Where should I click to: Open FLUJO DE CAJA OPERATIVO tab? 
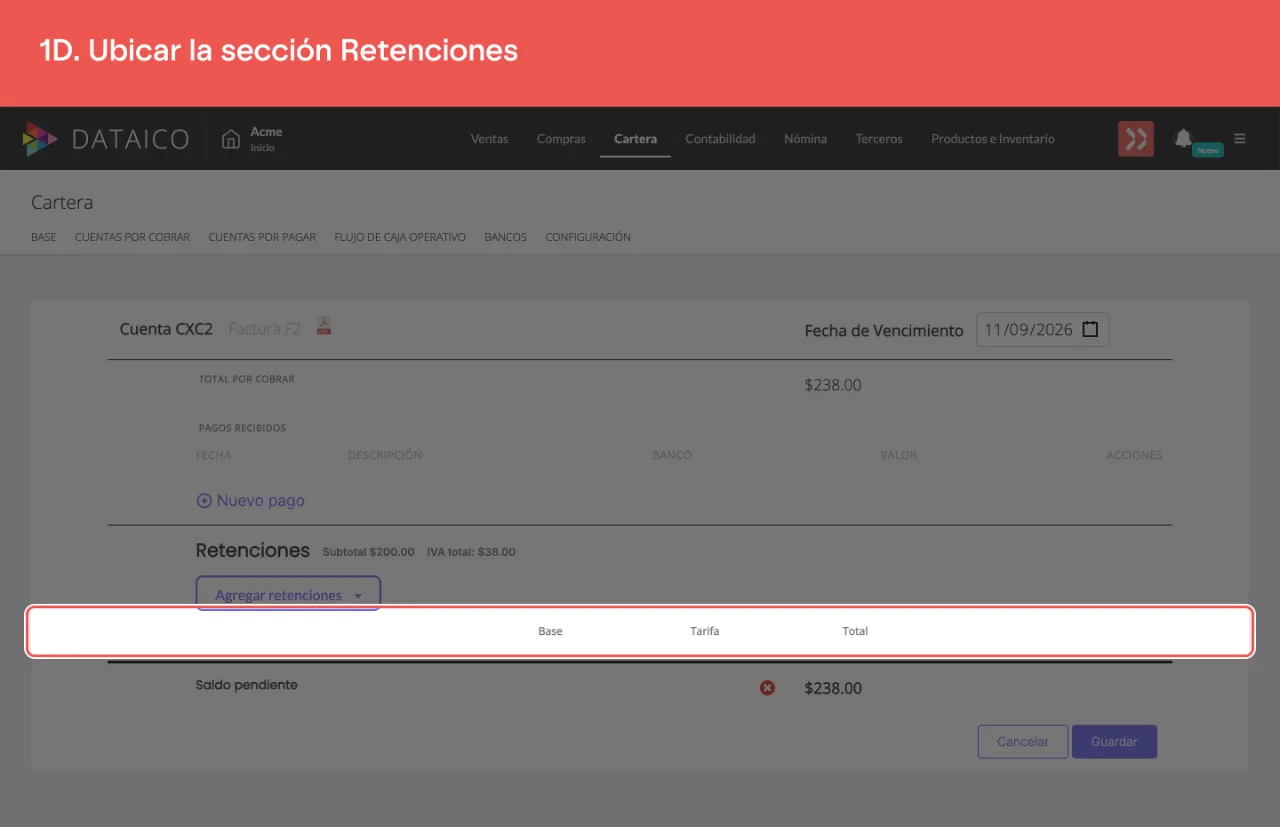[x=400, y=238]
